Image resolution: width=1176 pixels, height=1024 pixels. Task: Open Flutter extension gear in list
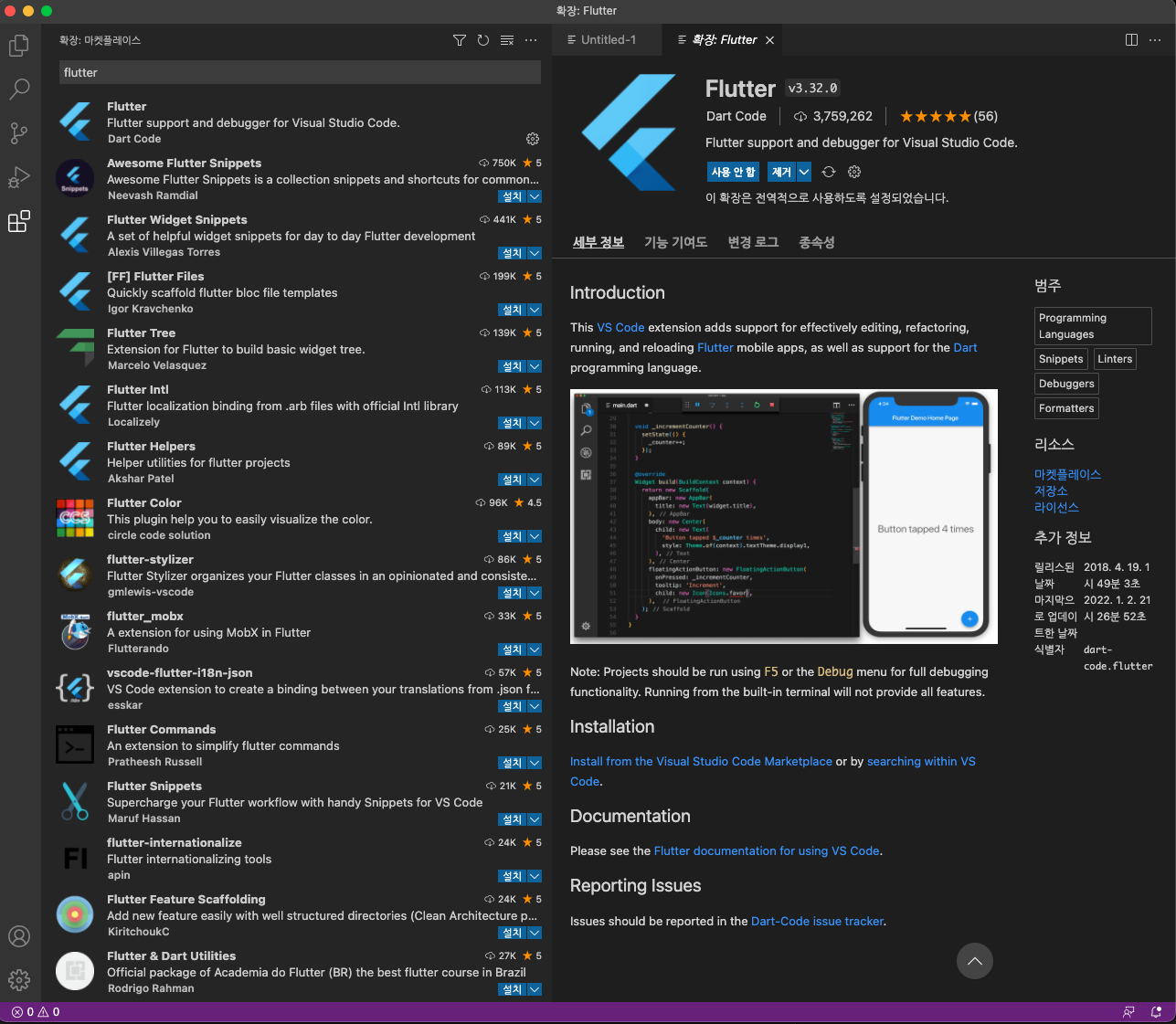tap(533, 139)
